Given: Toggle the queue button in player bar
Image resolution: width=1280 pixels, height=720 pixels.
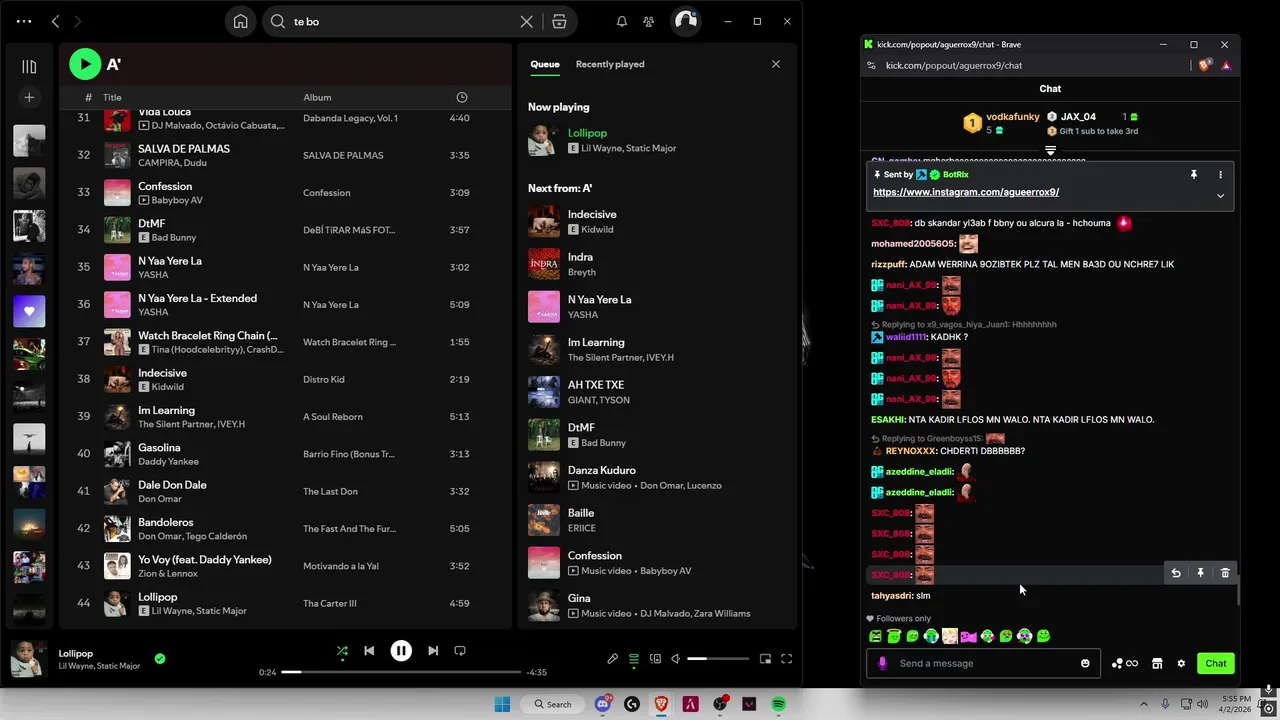Looking at the screenshot, I should click(x=633, y=659).
